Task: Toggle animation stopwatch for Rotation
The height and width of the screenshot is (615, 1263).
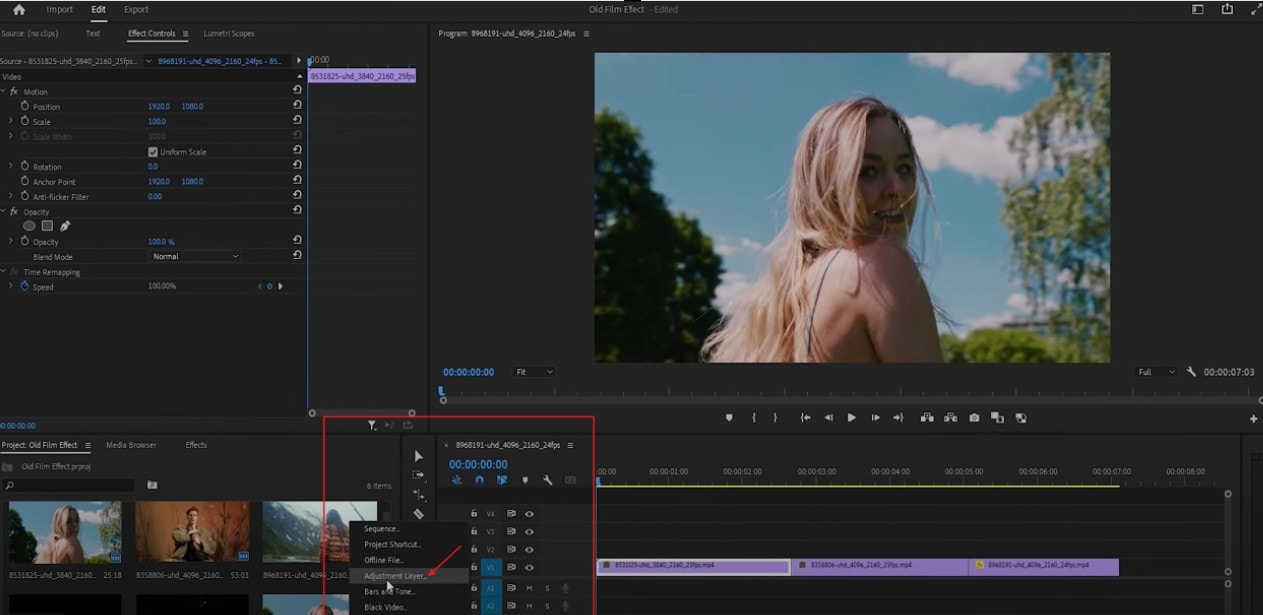Action: click(25, 166)
